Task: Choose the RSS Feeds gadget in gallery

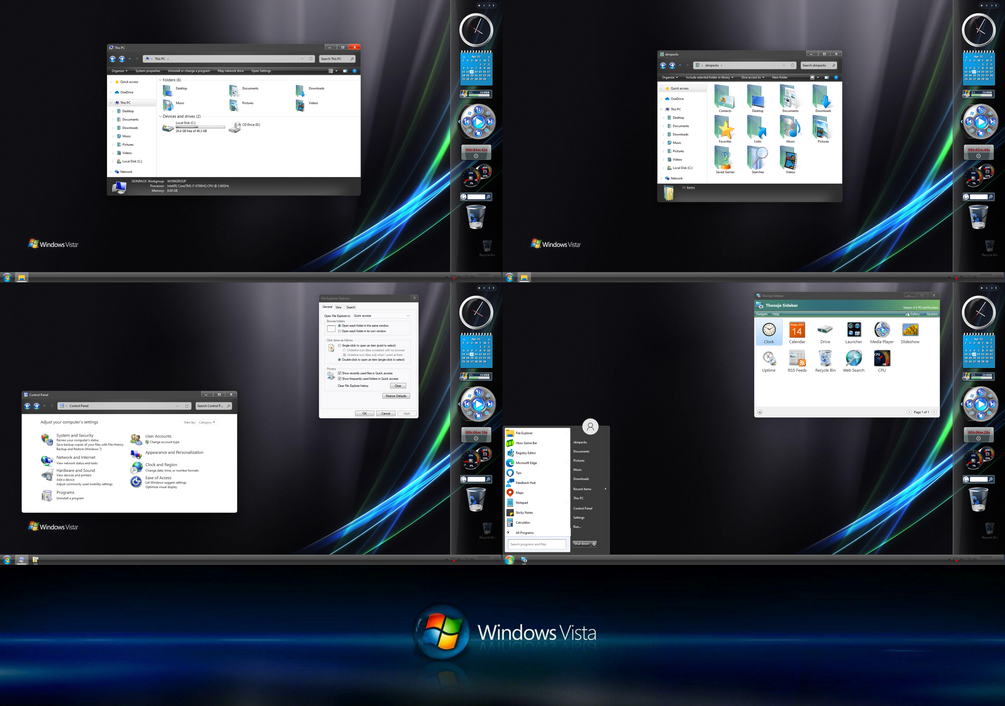Action: (x=797, y=361)
